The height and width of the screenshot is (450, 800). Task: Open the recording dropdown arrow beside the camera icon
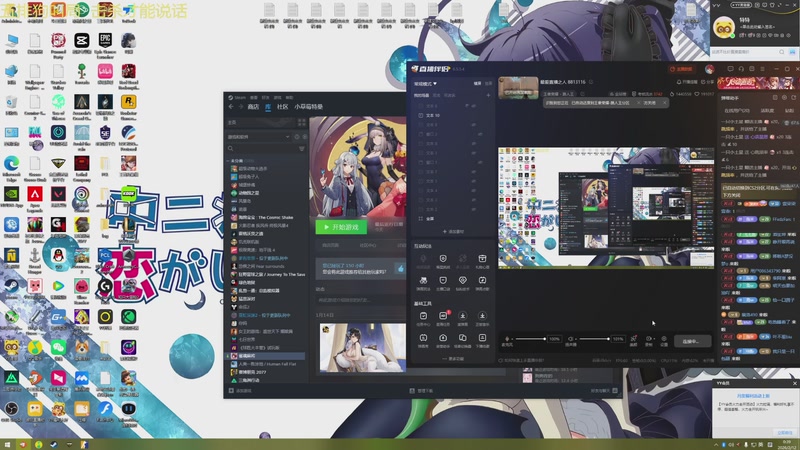654,339
